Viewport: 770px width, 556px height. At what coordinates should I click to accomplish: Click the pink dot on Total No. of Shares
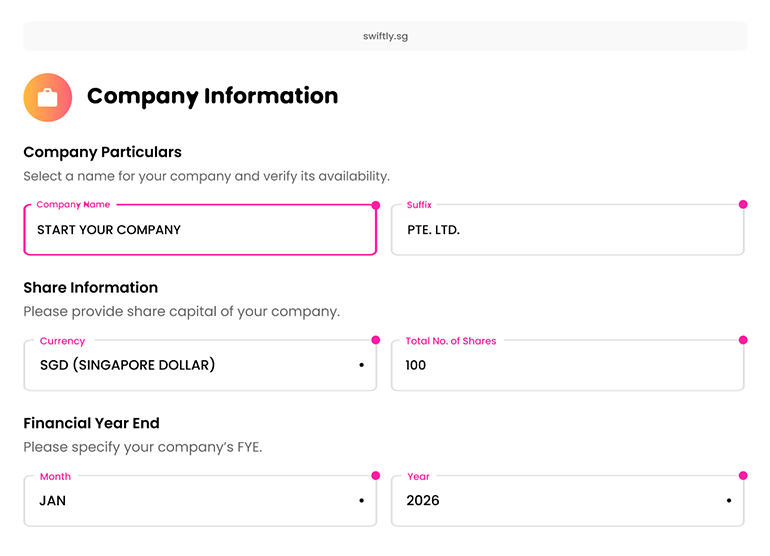(x=743, y=340)
